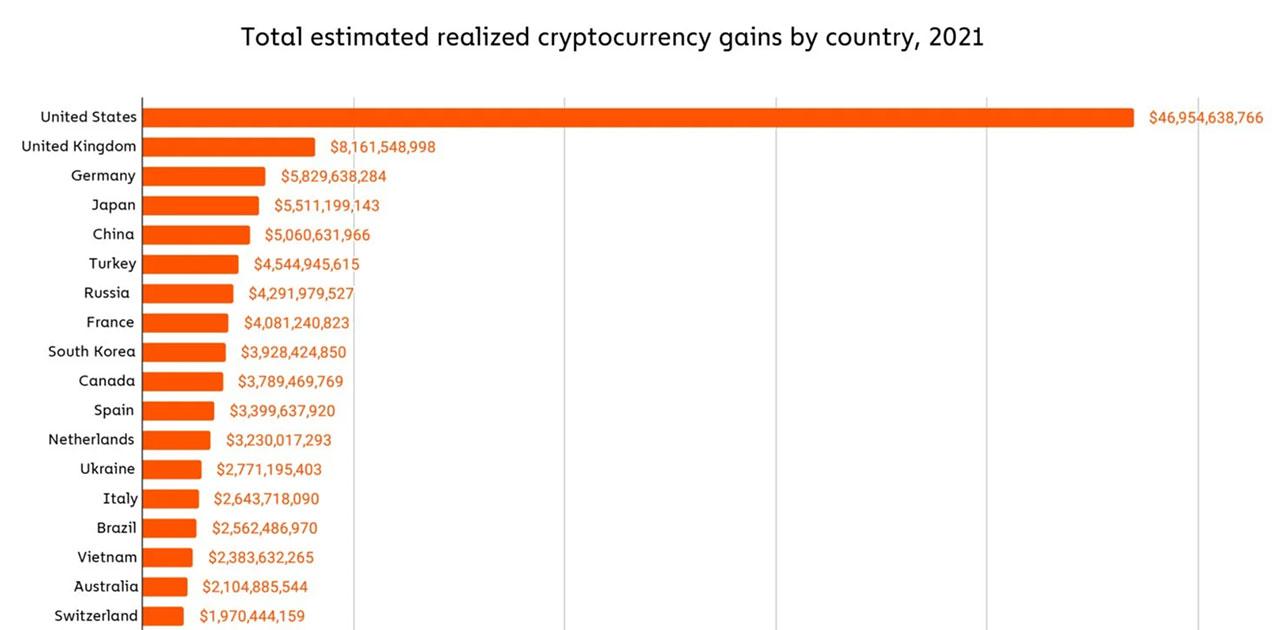Click the China axis label
This screenshot has height=630, width=1280.
point(112,234)
